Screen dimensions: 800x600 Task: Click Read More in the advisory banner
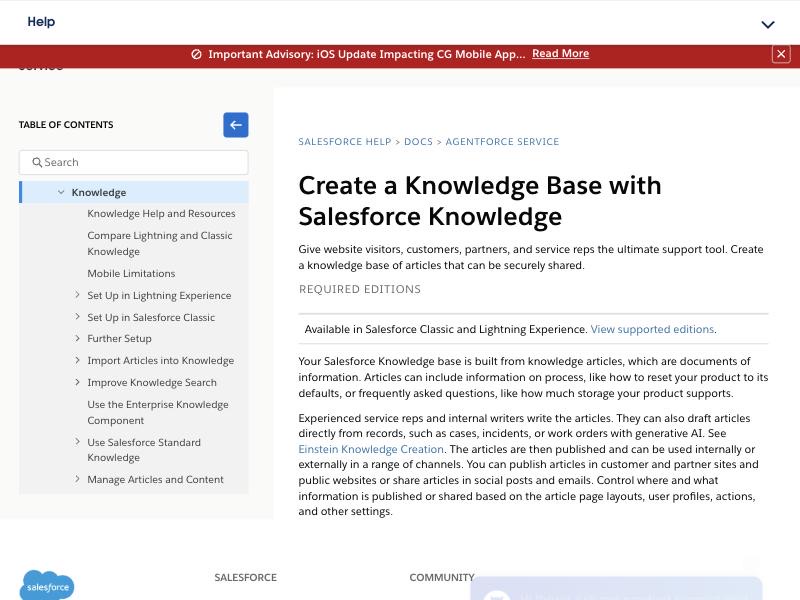coord(560,54)
